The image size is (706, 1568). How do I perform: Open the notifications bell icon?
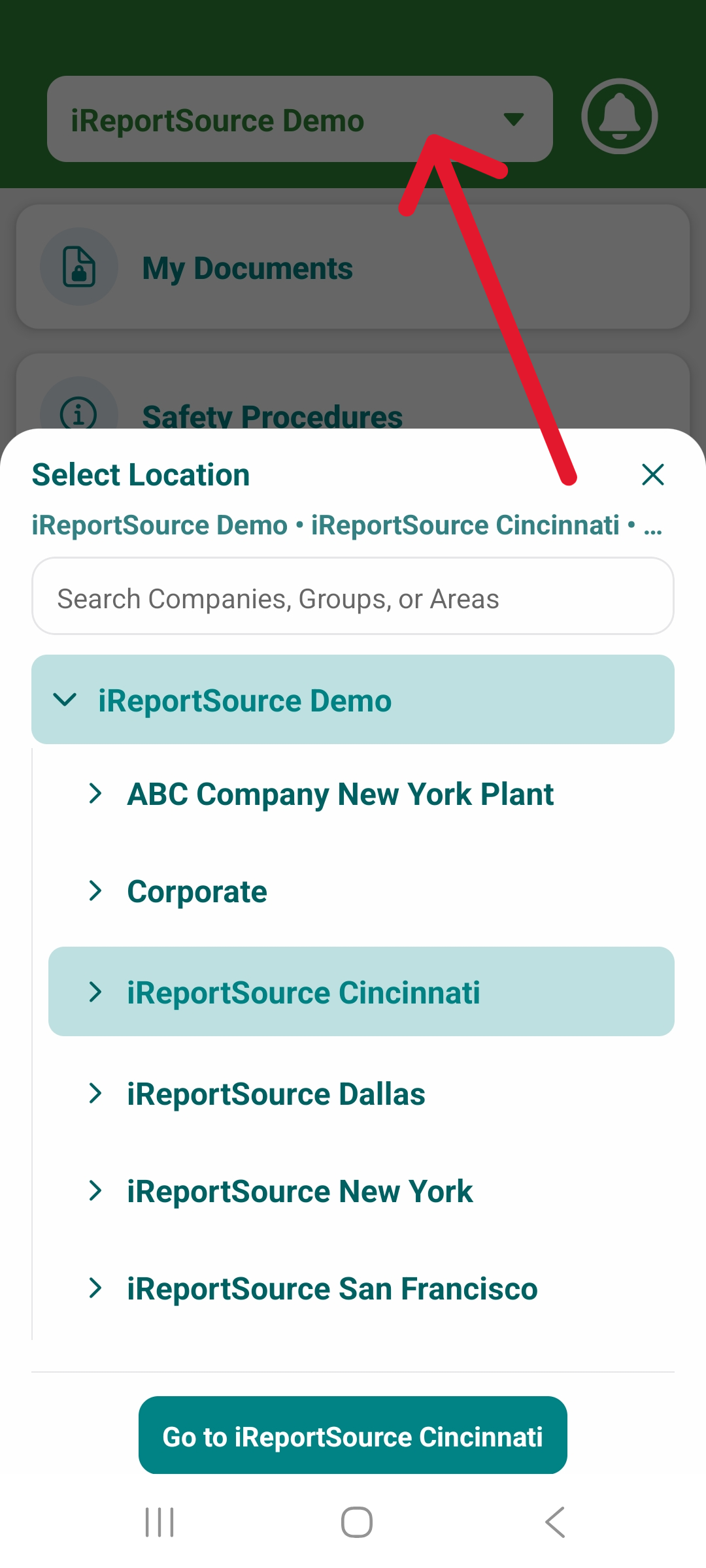click(x=619, y=117)
